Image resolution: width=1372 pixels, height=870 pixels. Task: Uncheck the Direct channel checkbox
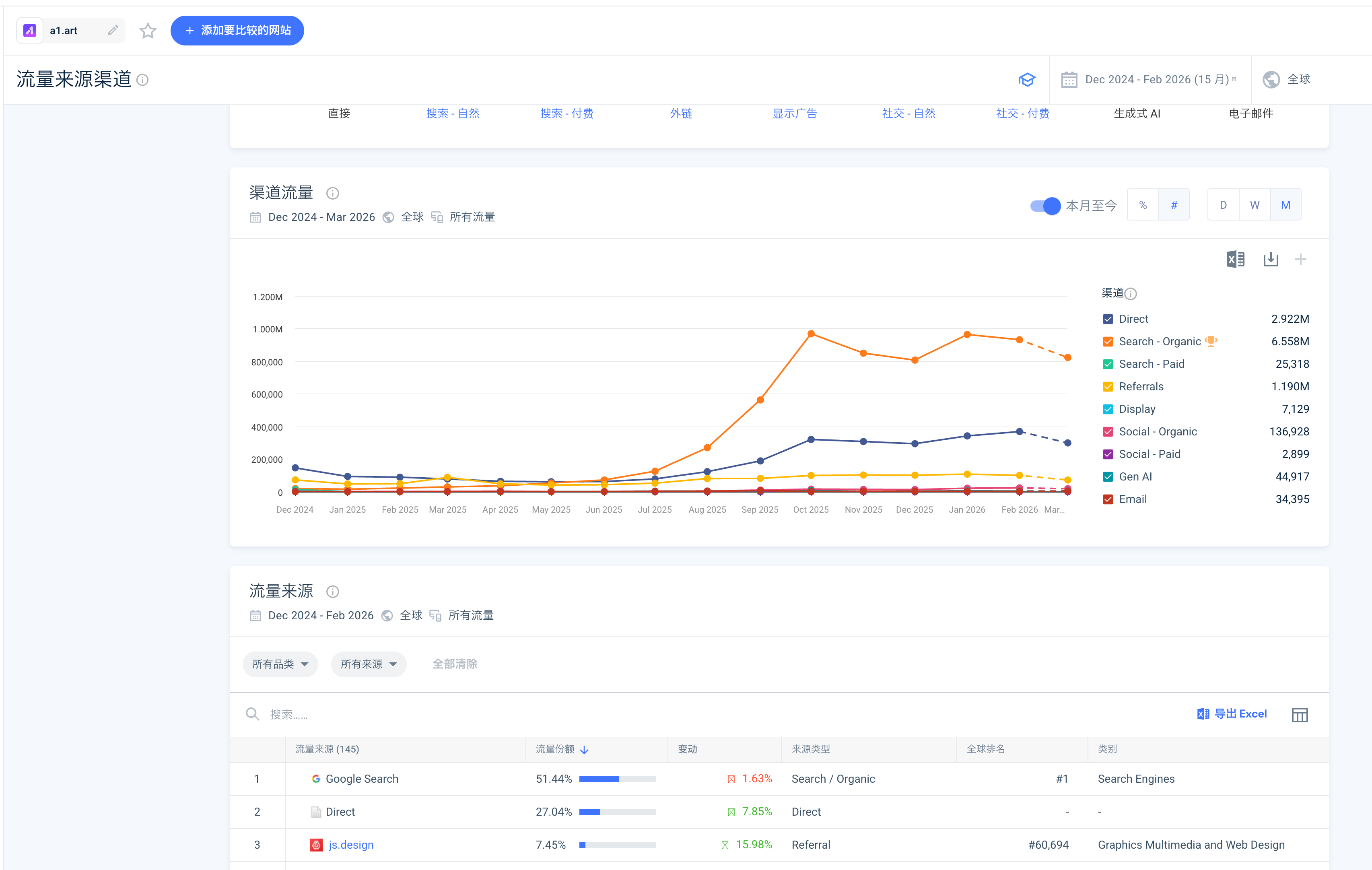[1108, 319]
